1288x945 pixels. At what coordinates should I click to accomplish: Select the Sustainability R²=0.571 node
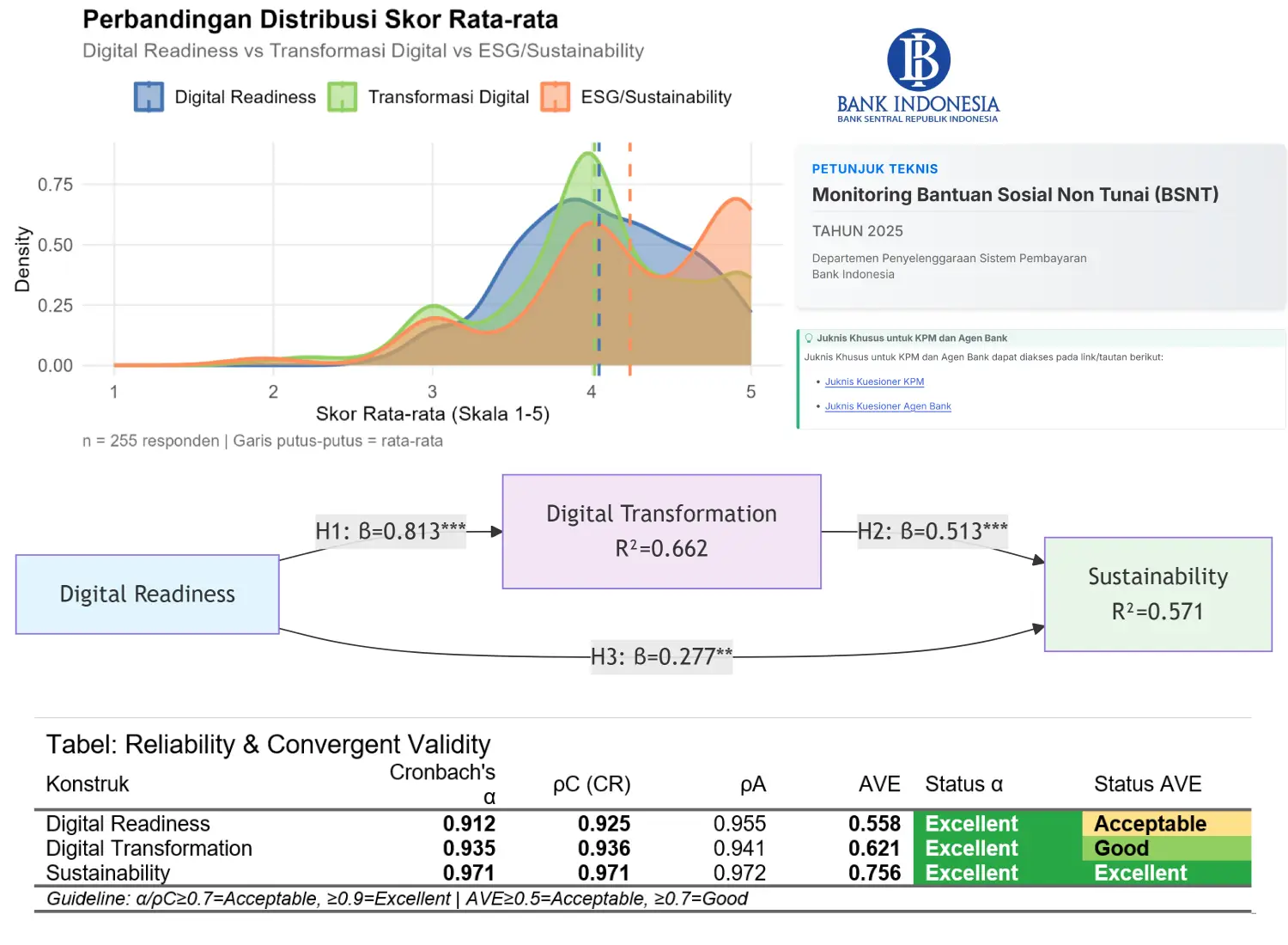[x=1157, y=594]
